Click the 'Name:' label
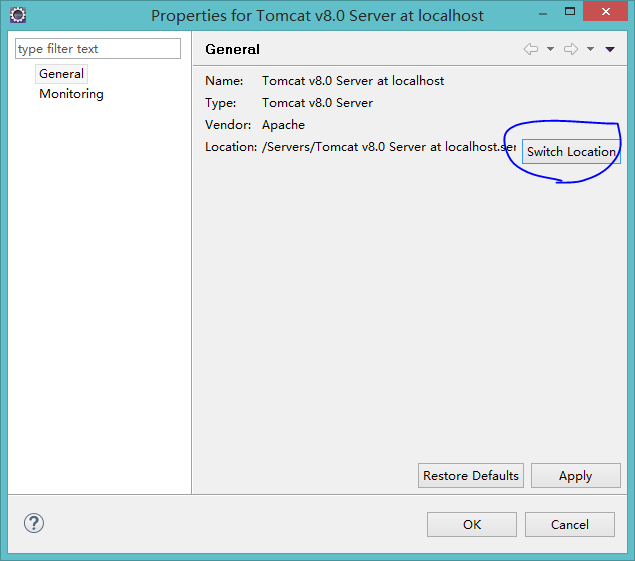The image size is (635, 561). [x=224, y=81]
